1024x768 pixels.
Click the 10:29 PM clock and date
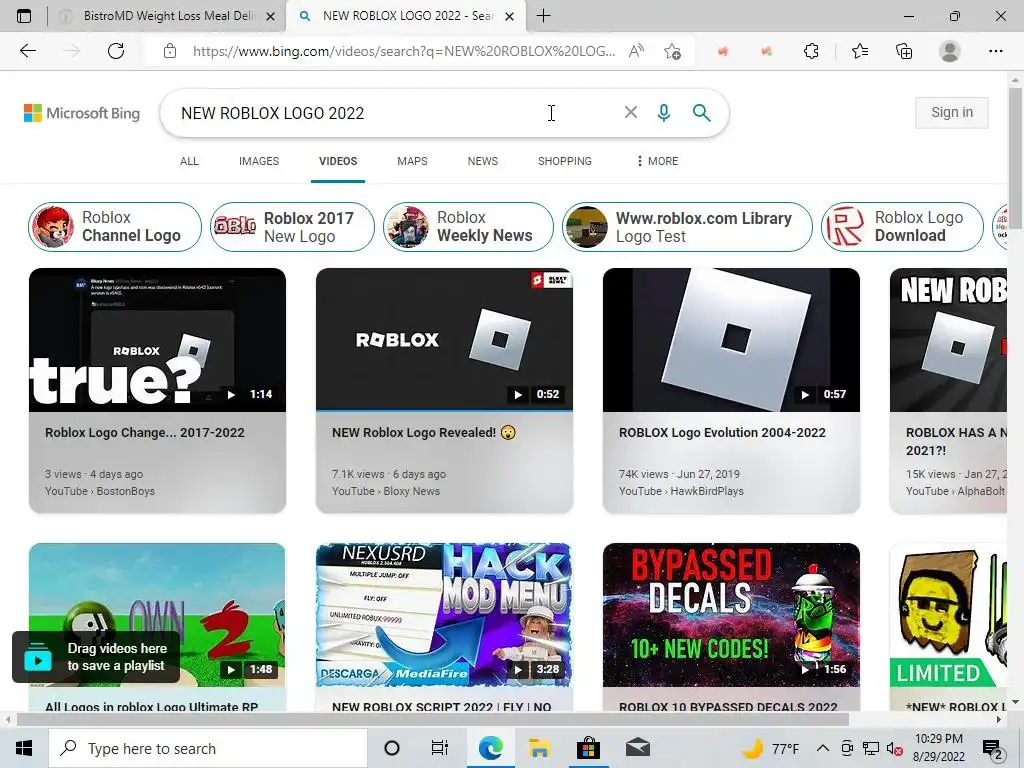coord(938,748)
